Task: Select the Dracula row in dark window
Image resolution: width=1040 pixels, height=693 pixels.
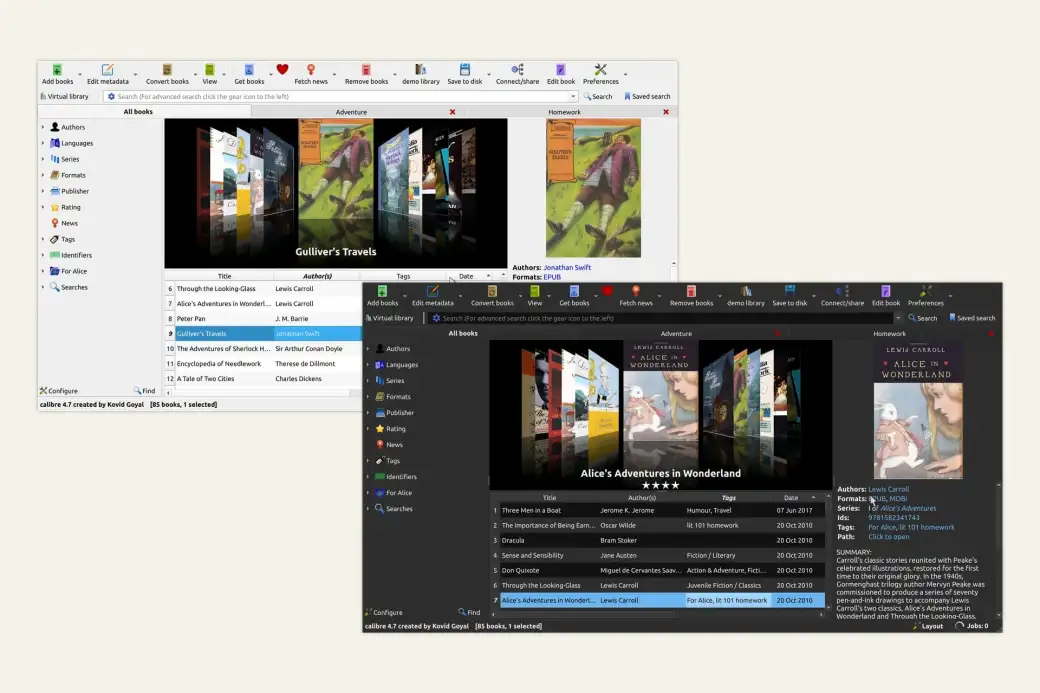Action: point(658,540)
